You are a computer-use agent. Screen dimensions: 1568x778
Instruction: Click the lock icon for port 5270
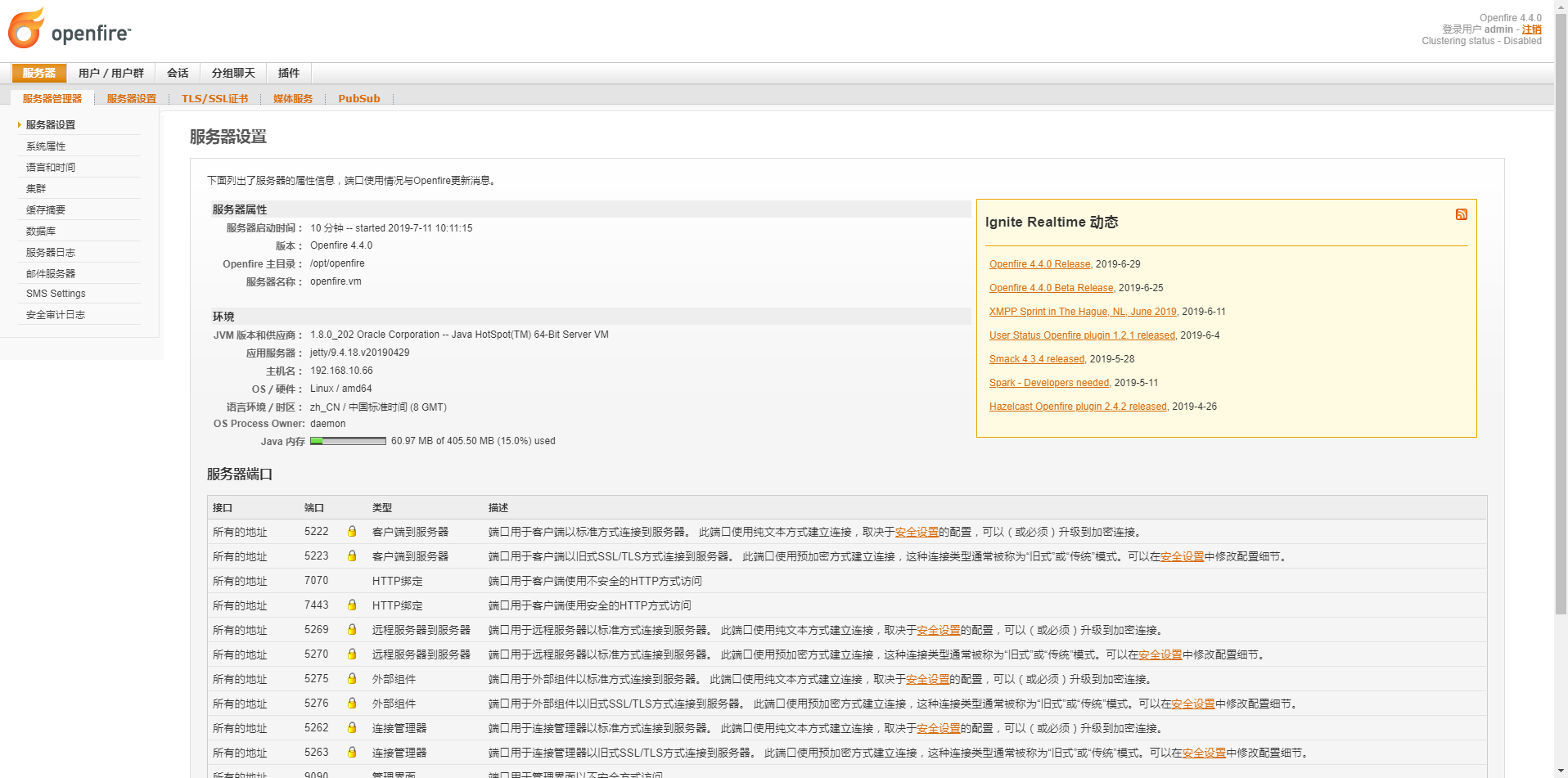[352, 654]
